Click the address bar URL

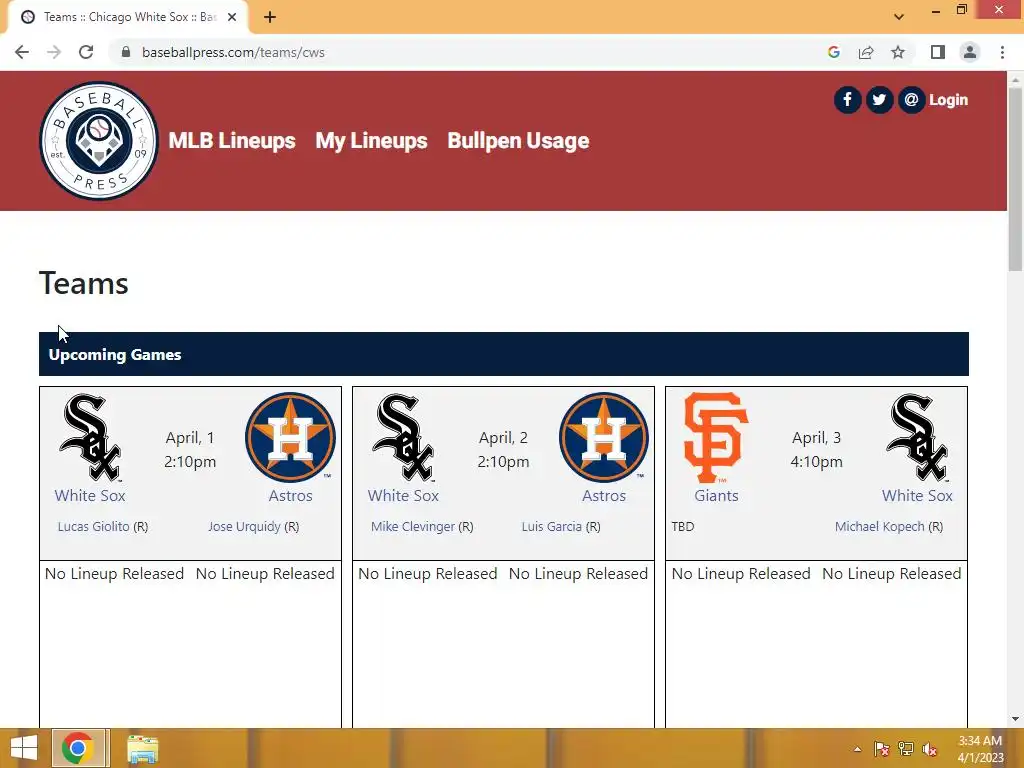[x=233, y=52]
